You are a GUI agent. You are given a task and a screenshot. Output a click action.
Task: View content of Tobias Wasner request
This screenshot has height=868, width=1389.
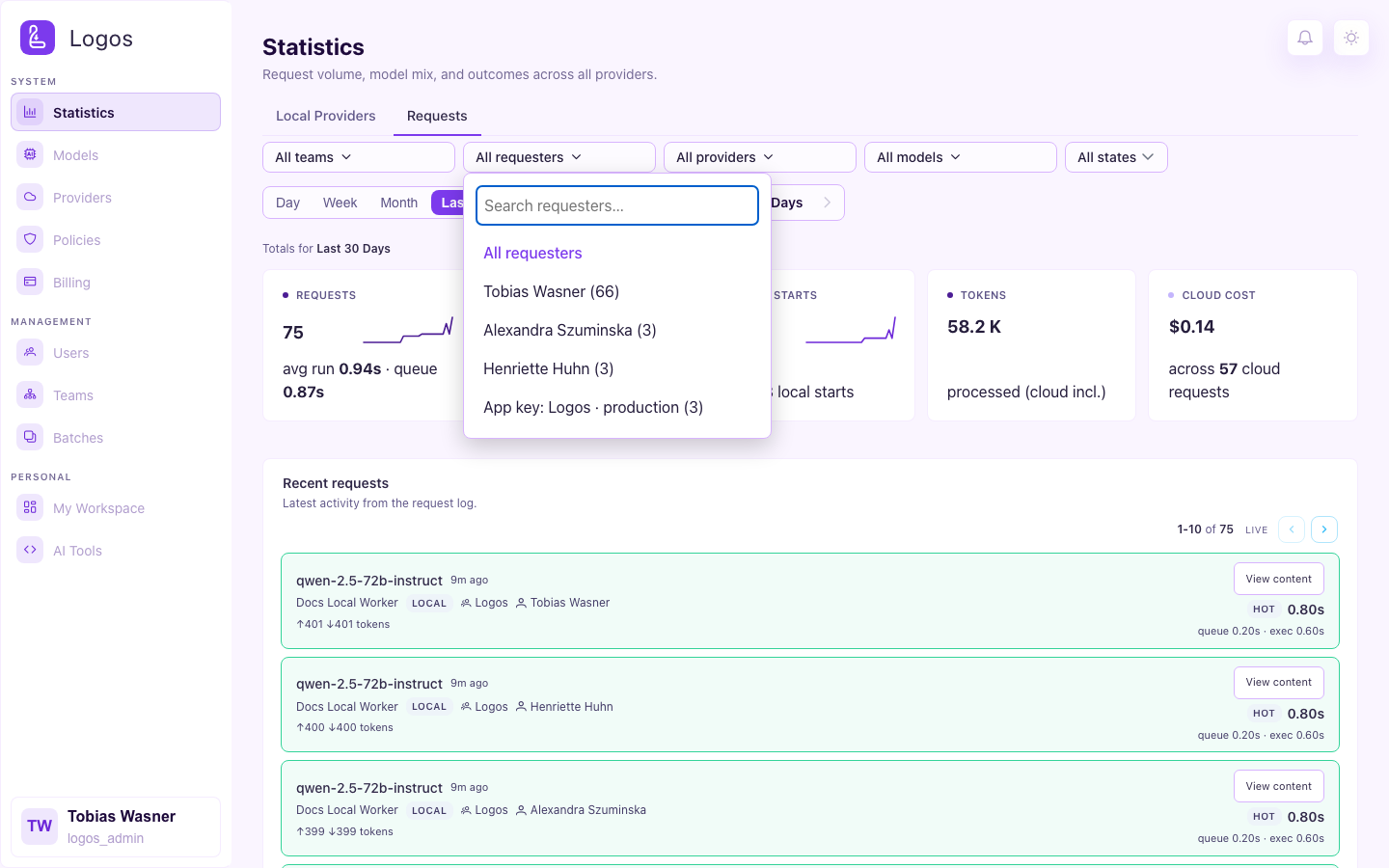[1279, 579]
